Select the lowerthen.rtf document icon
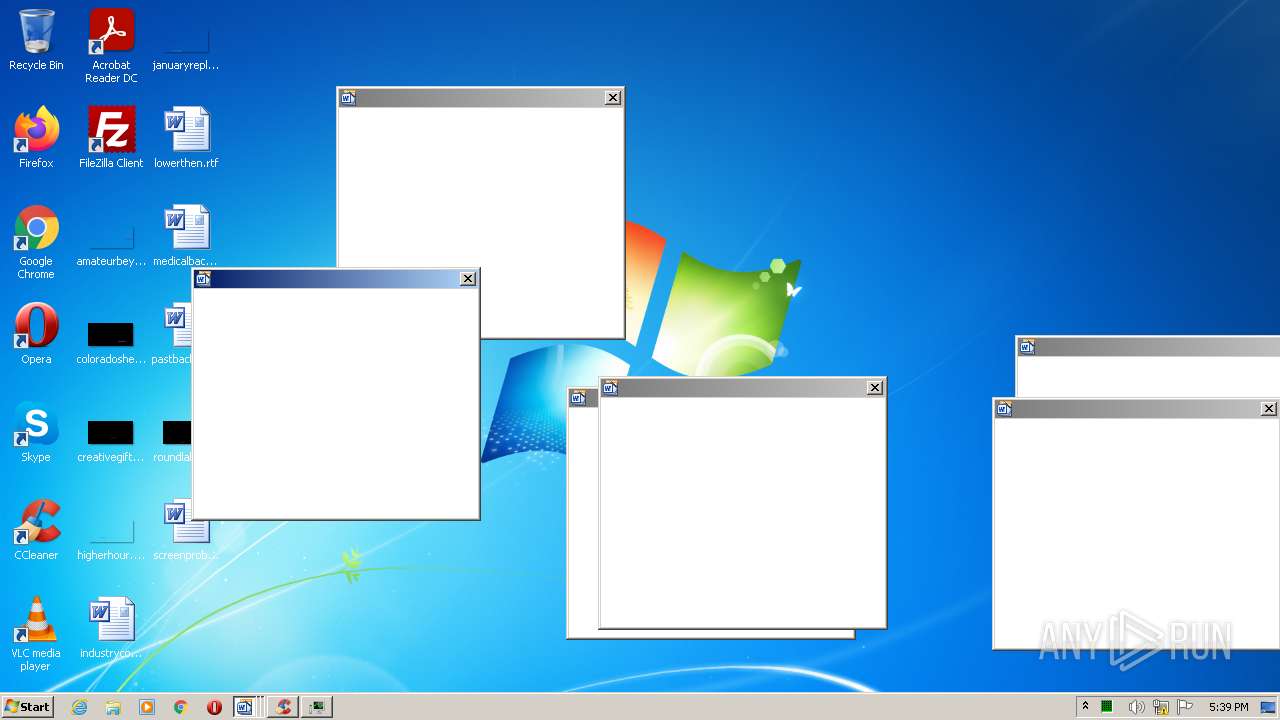 pyautogui.click(x=186, y=138)
